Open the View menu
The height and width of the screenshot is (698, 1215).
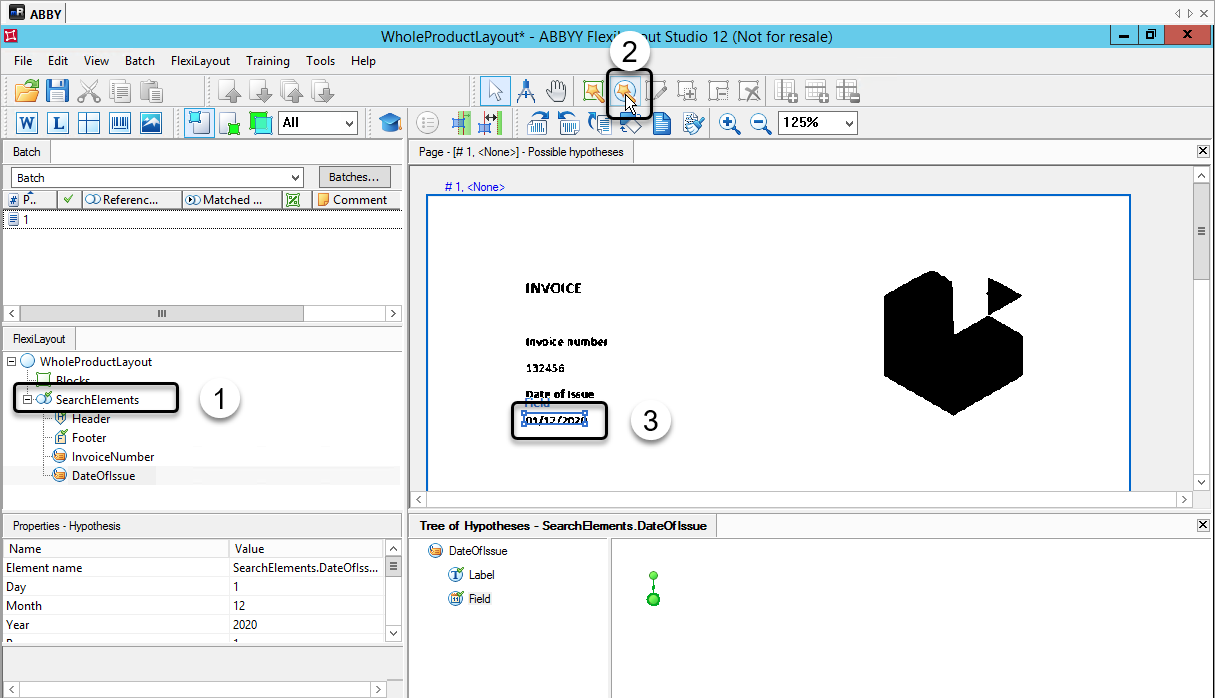coord(96,61)
